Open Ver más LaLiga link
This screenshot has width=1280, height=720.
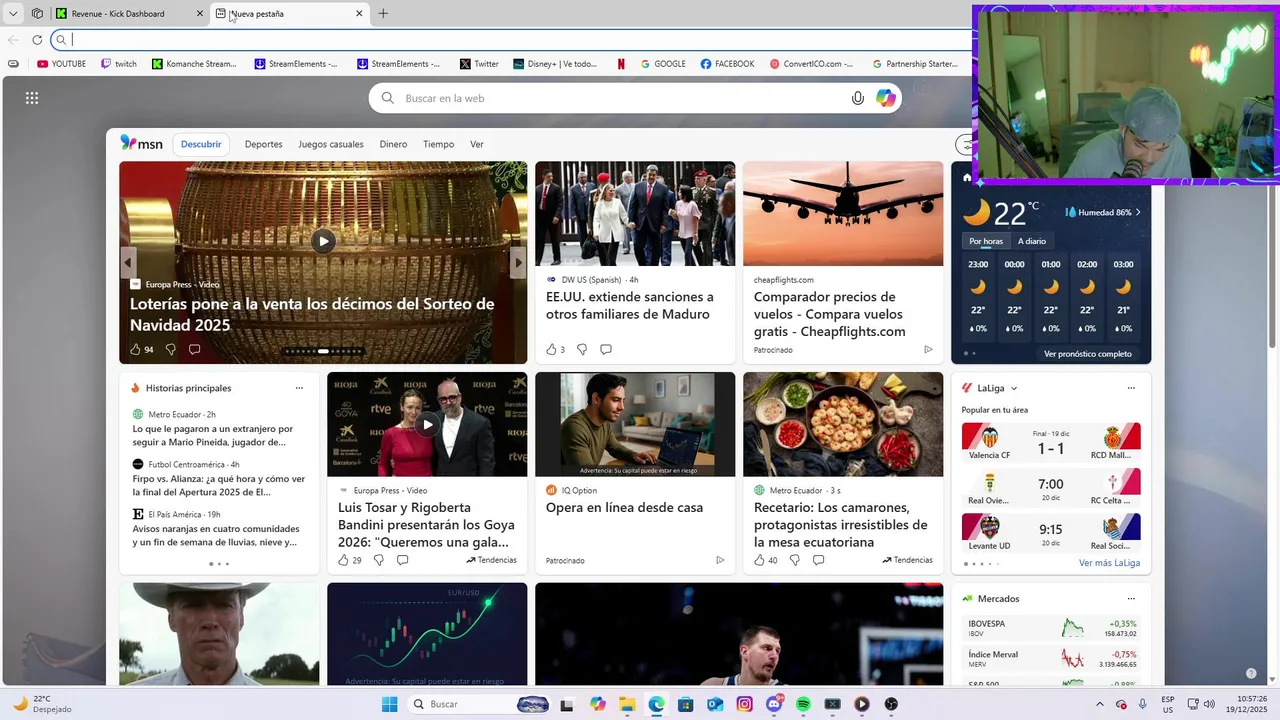pyautogui.click(x=1109, y=563)
